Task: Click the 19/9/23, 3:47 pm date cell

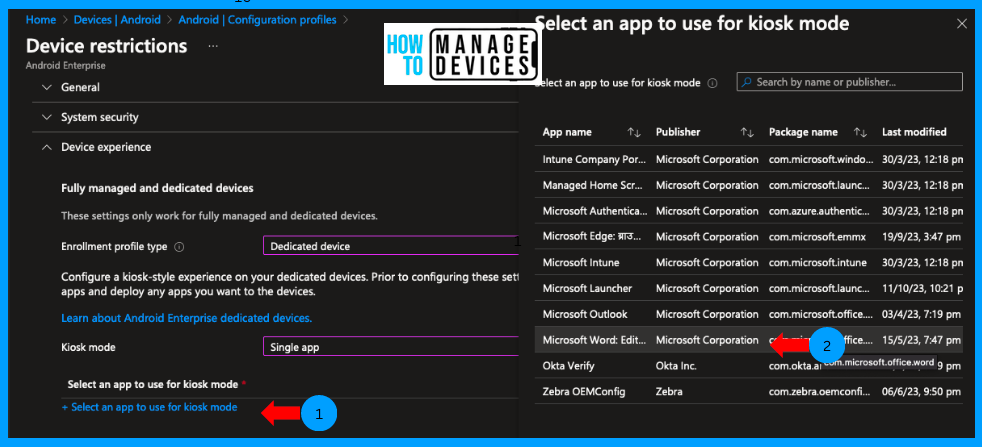Action: click(921, 237)
